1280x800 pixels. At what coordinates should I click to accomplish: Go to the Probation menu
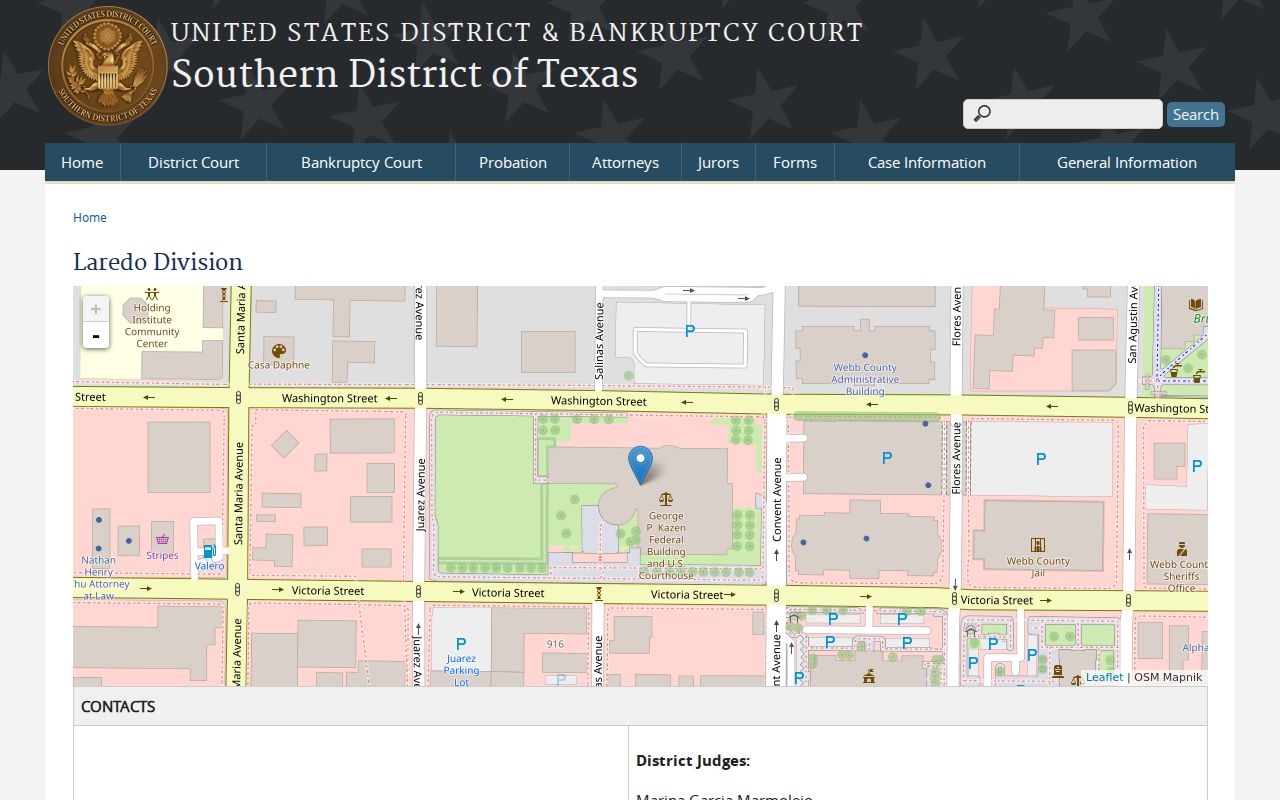(513, 162)
